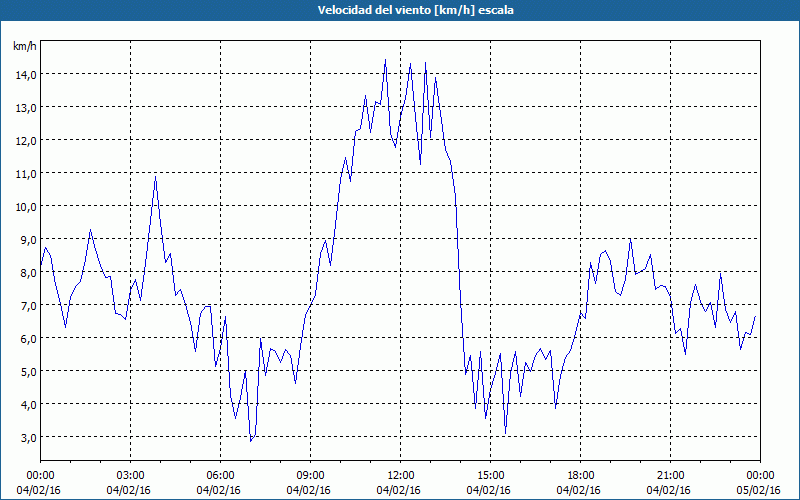Image resolution: width=800 pixels, height=500 pixels.
Task: Click the wind speed minimum near 07:00
Action: click(251, 441)
